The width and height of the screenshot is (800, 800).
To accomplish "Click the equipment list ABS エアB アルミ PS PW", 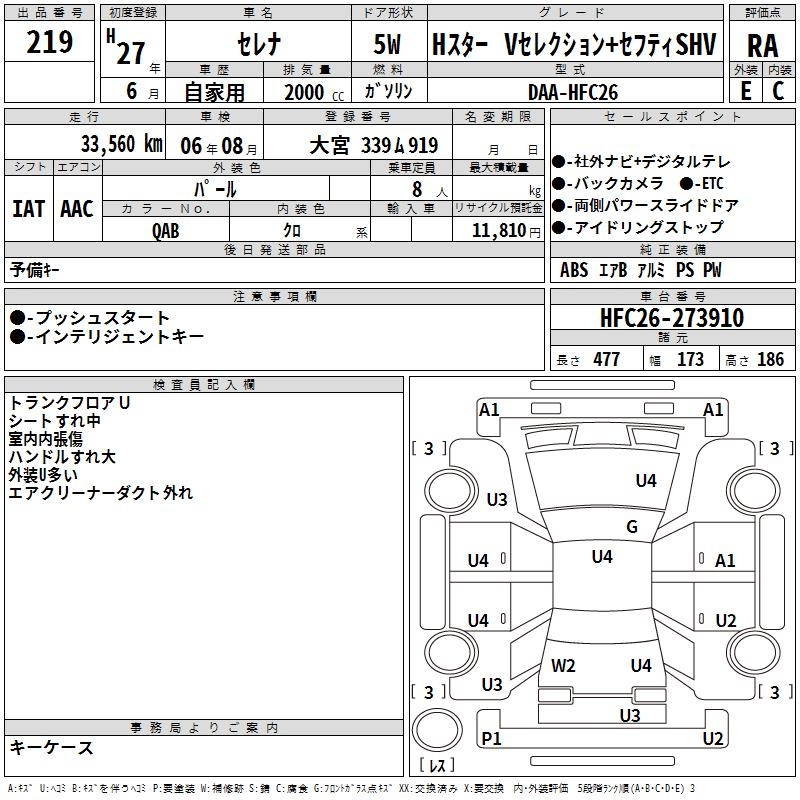I will click(x=641, y=270).
